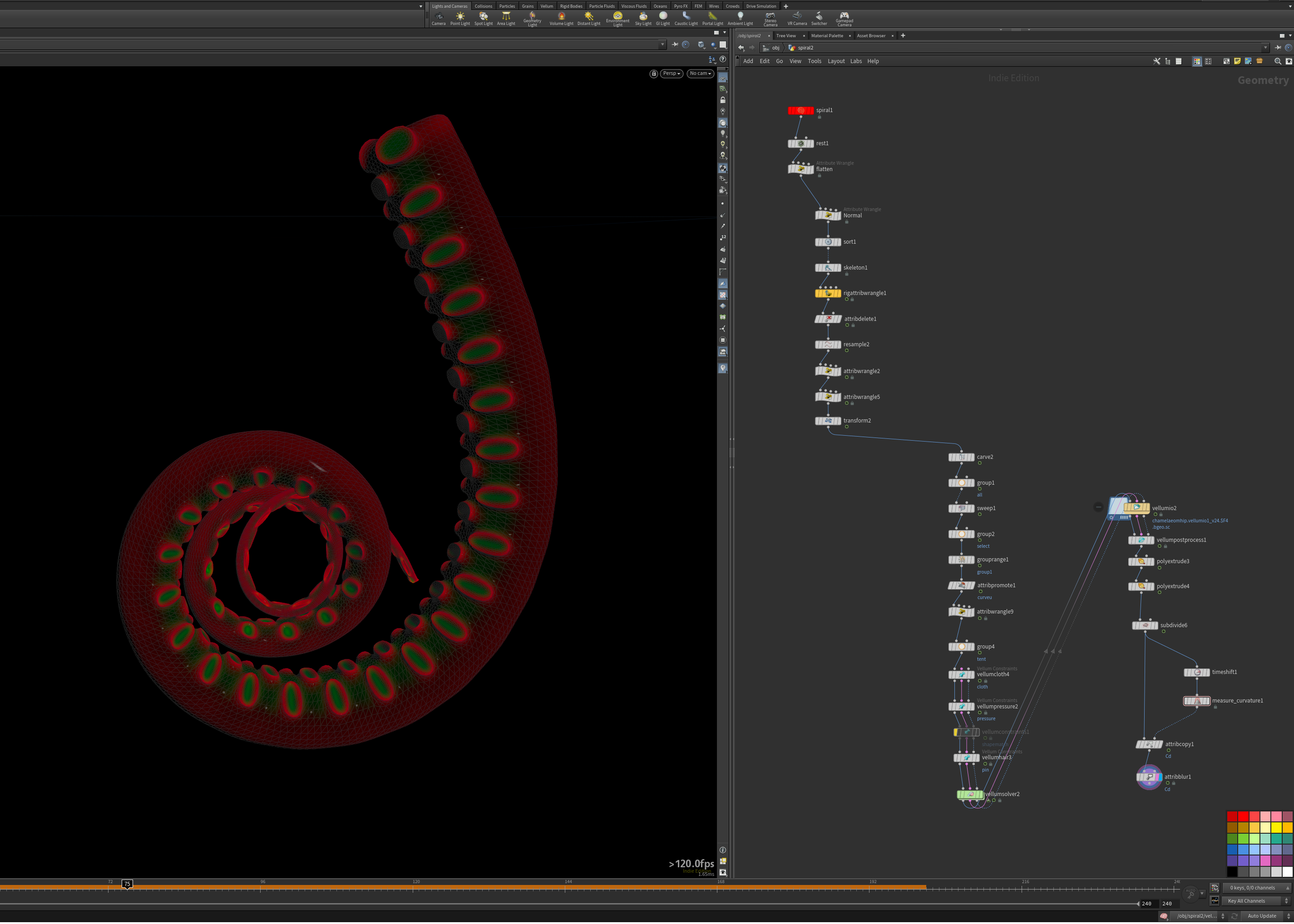Choose the Volume Light tool
This screenshot has height=924, width=1294.
[x=561, y=19]
